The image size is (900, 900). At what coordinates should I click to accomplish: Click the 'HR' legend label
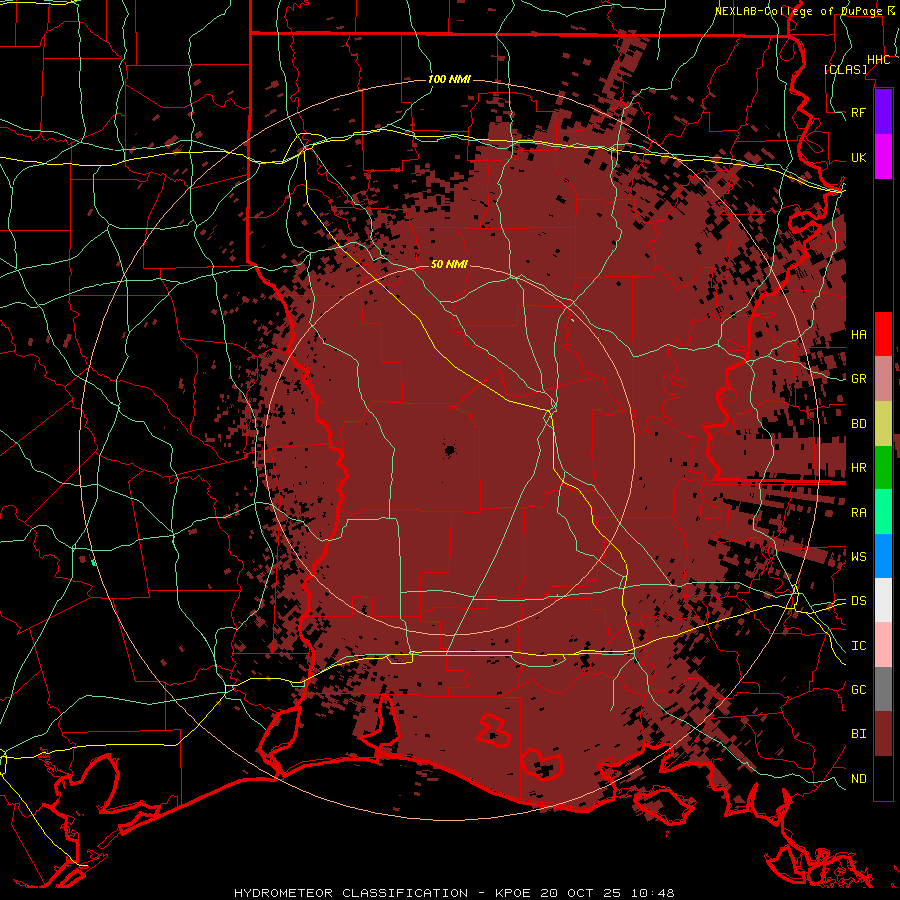[859, 468]
